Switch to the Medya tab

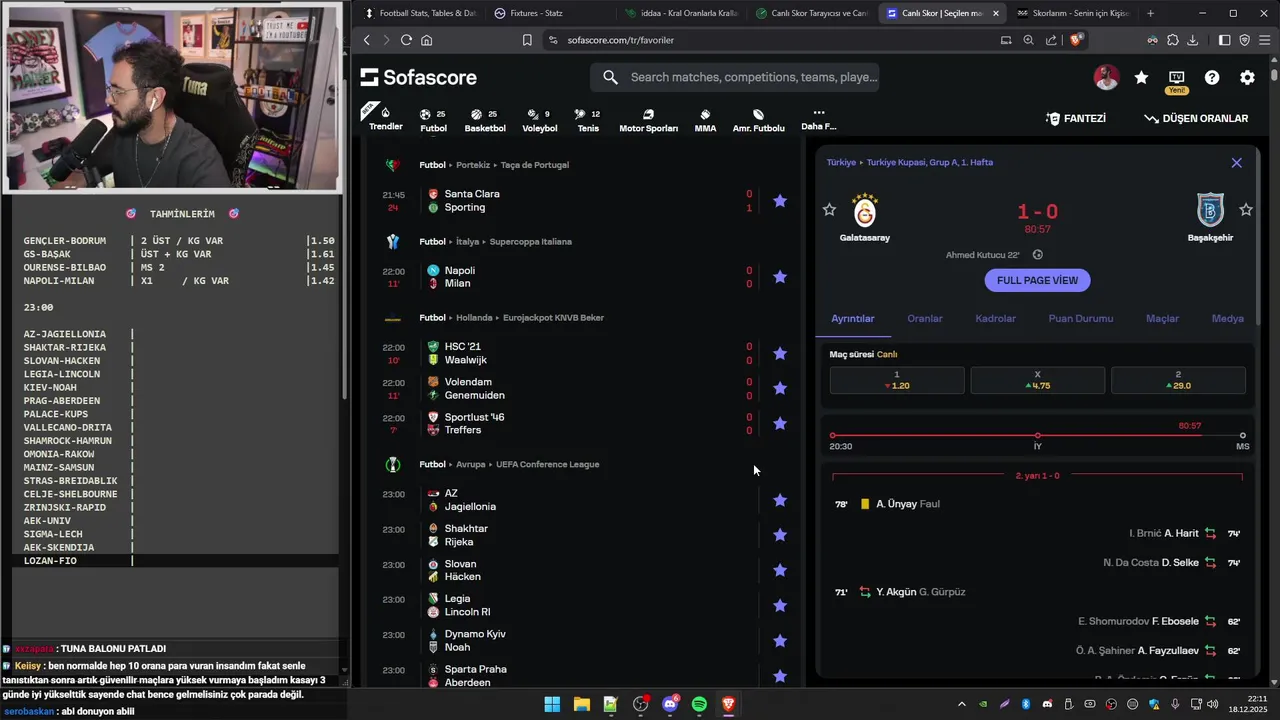coord(1228,319)
